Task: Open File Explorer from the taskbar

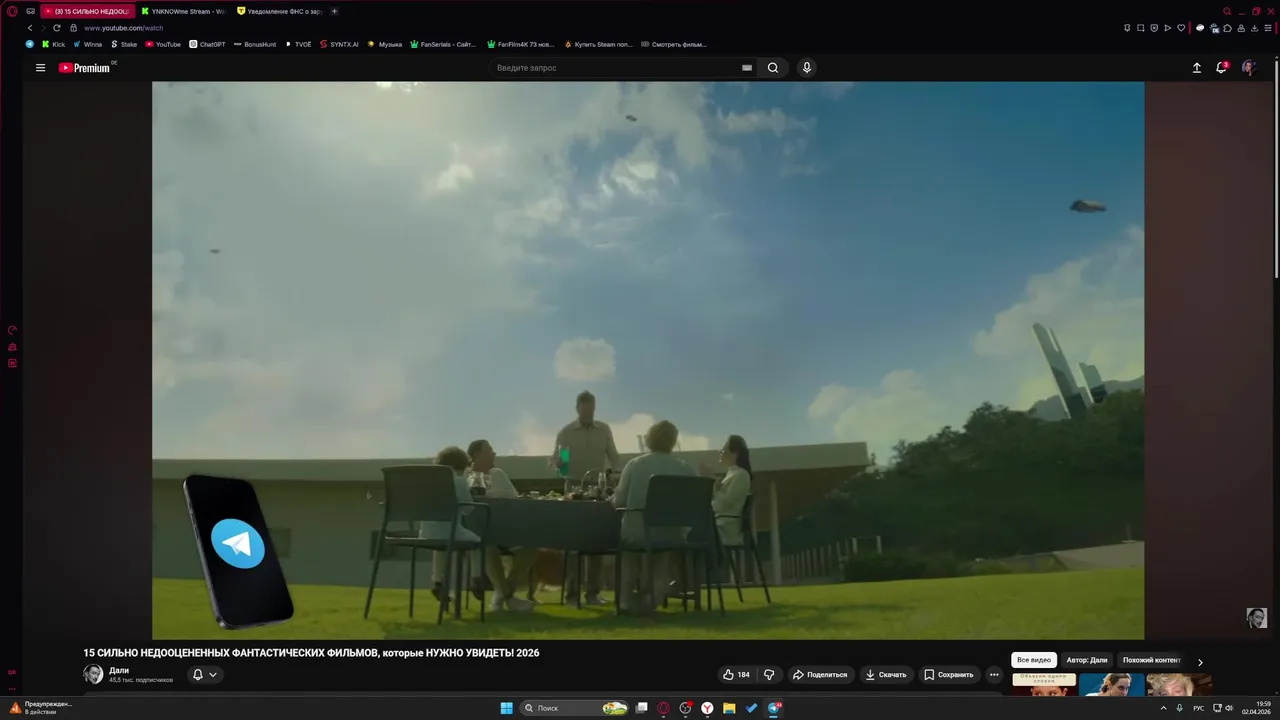Action: pos(729,708)
